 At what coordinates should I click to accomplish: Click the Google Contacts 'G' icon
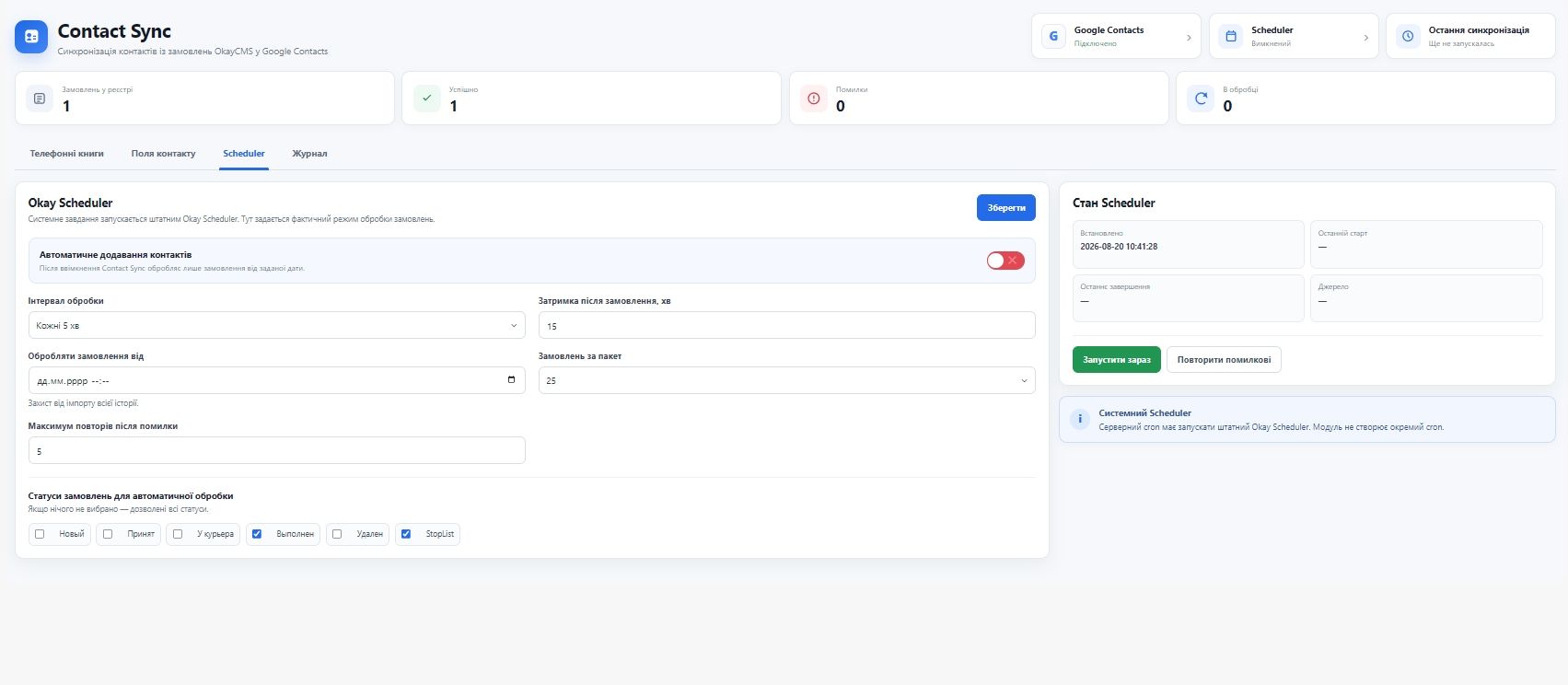point(1053,36)
